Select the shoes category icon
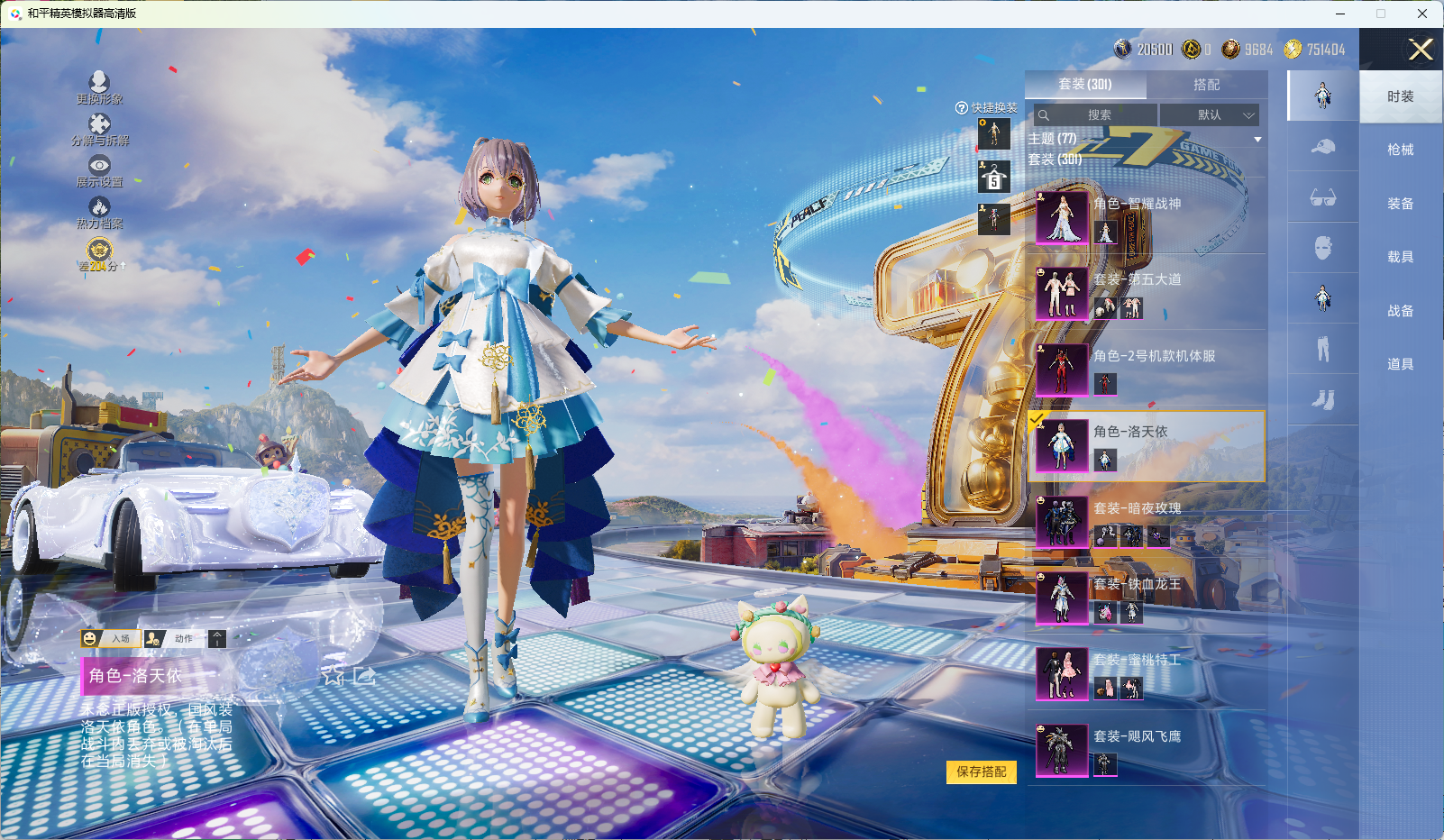The width and height of the screenshot is (1444, 840). (1322, 399)
